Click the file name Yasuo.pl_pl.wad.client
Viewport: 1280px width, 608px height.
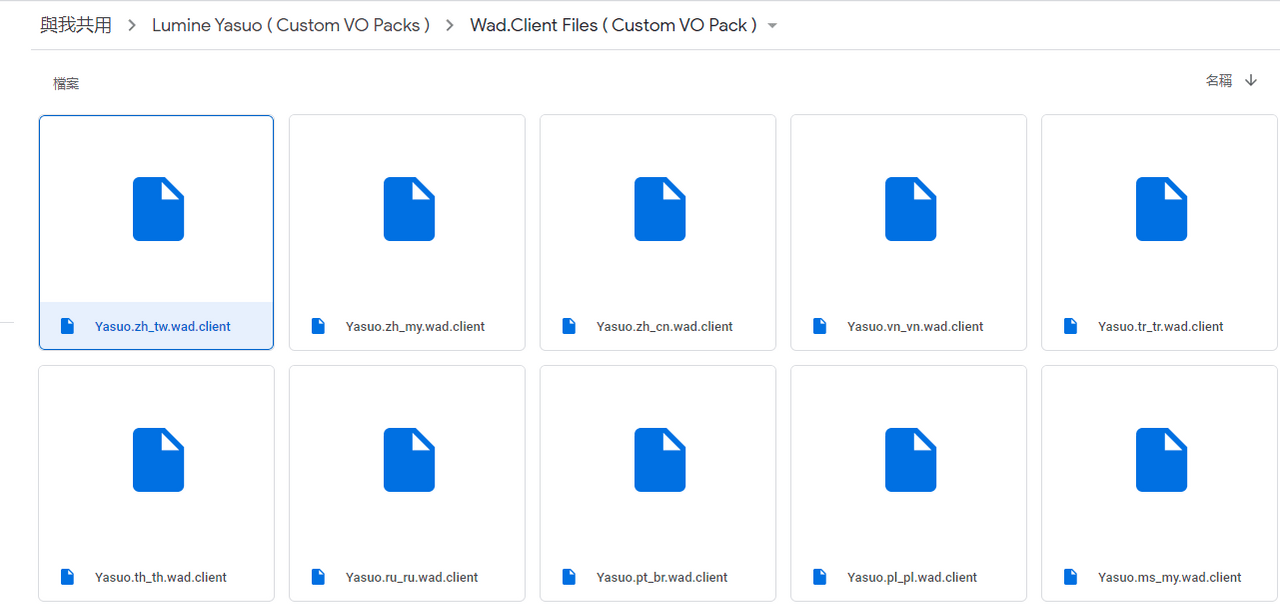pyautogui.click(x=912, y=578)
